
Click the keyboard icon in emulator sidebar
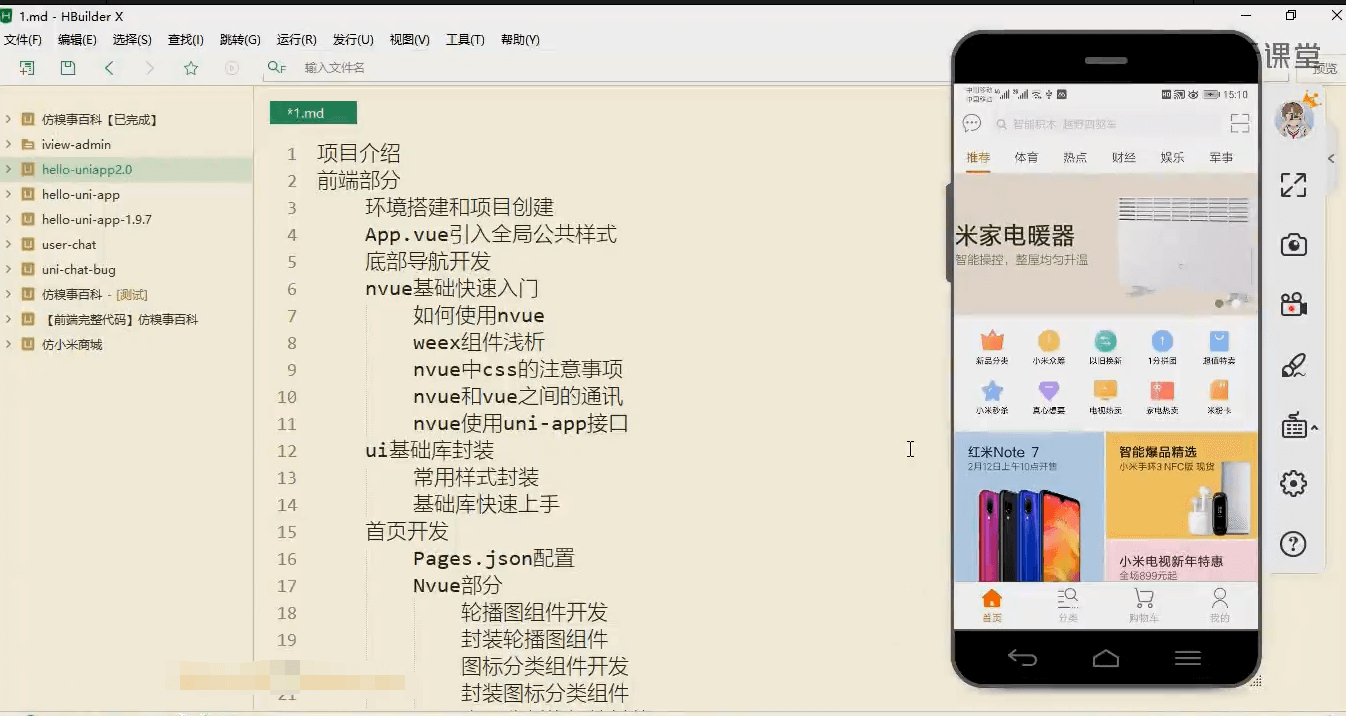point(1294,425)
